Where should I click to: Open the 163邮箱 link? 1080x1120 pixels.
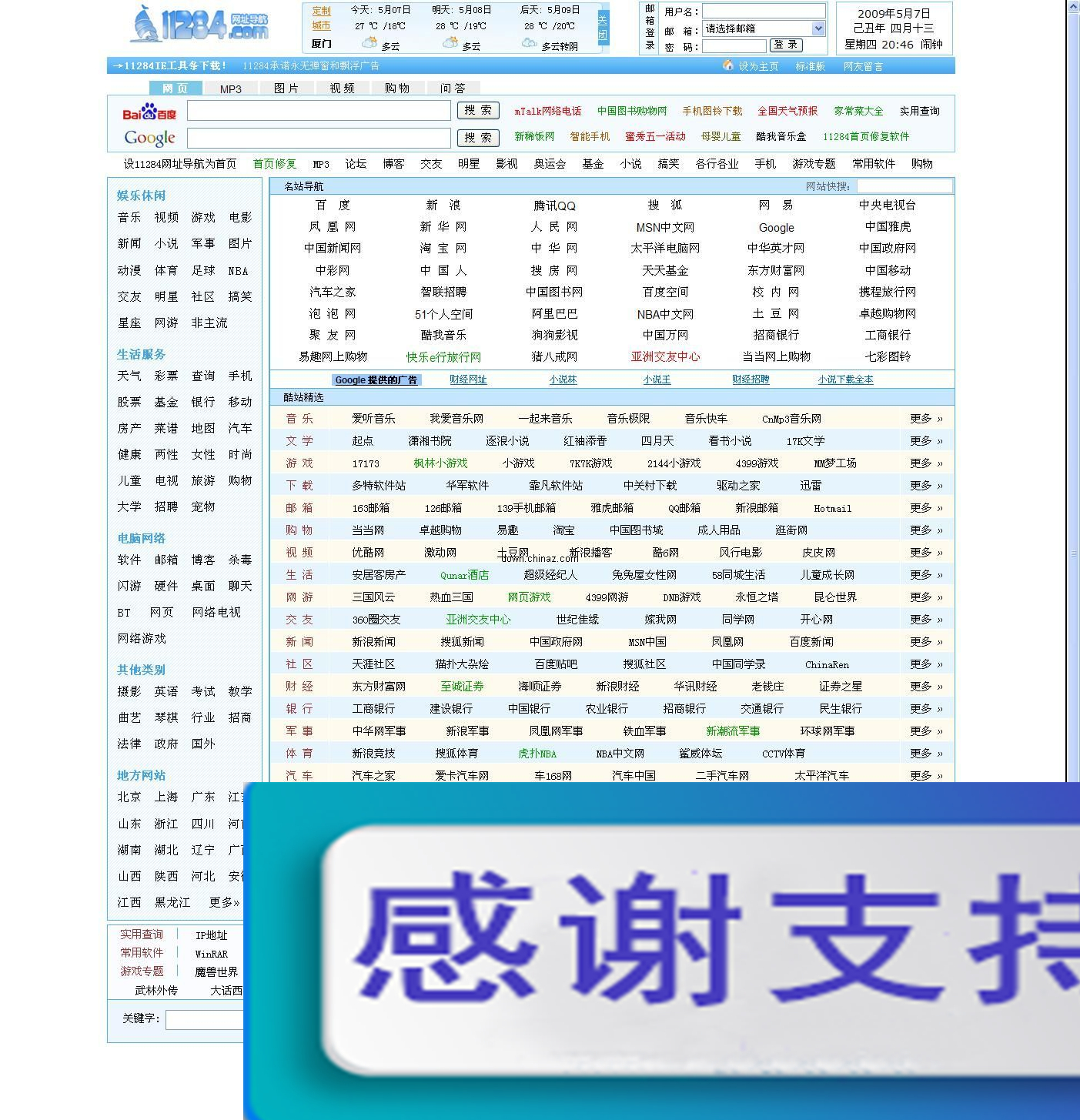(x=370, y=508)
